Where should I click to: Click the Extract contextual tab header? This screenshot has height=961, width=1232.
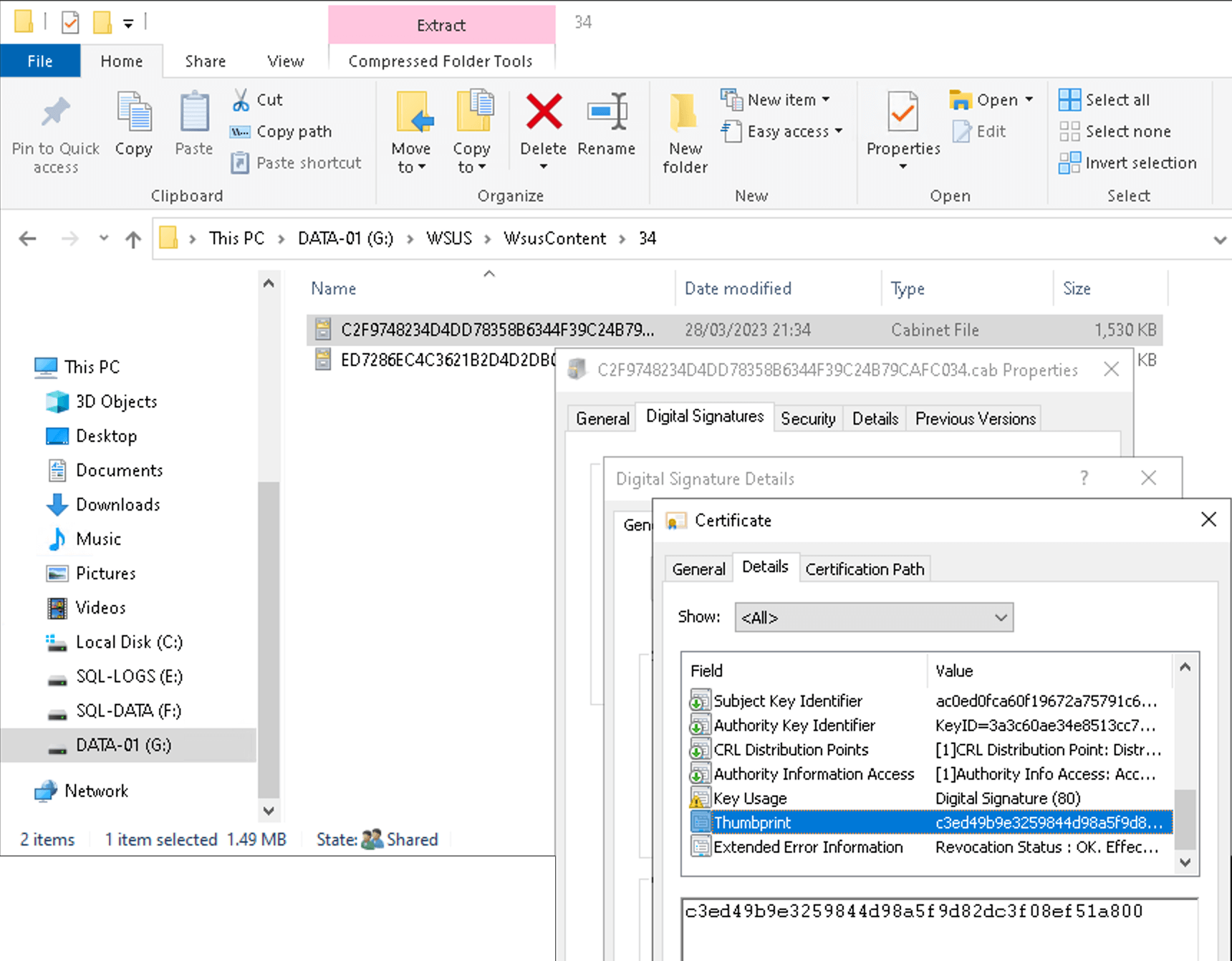pos(441,25)
